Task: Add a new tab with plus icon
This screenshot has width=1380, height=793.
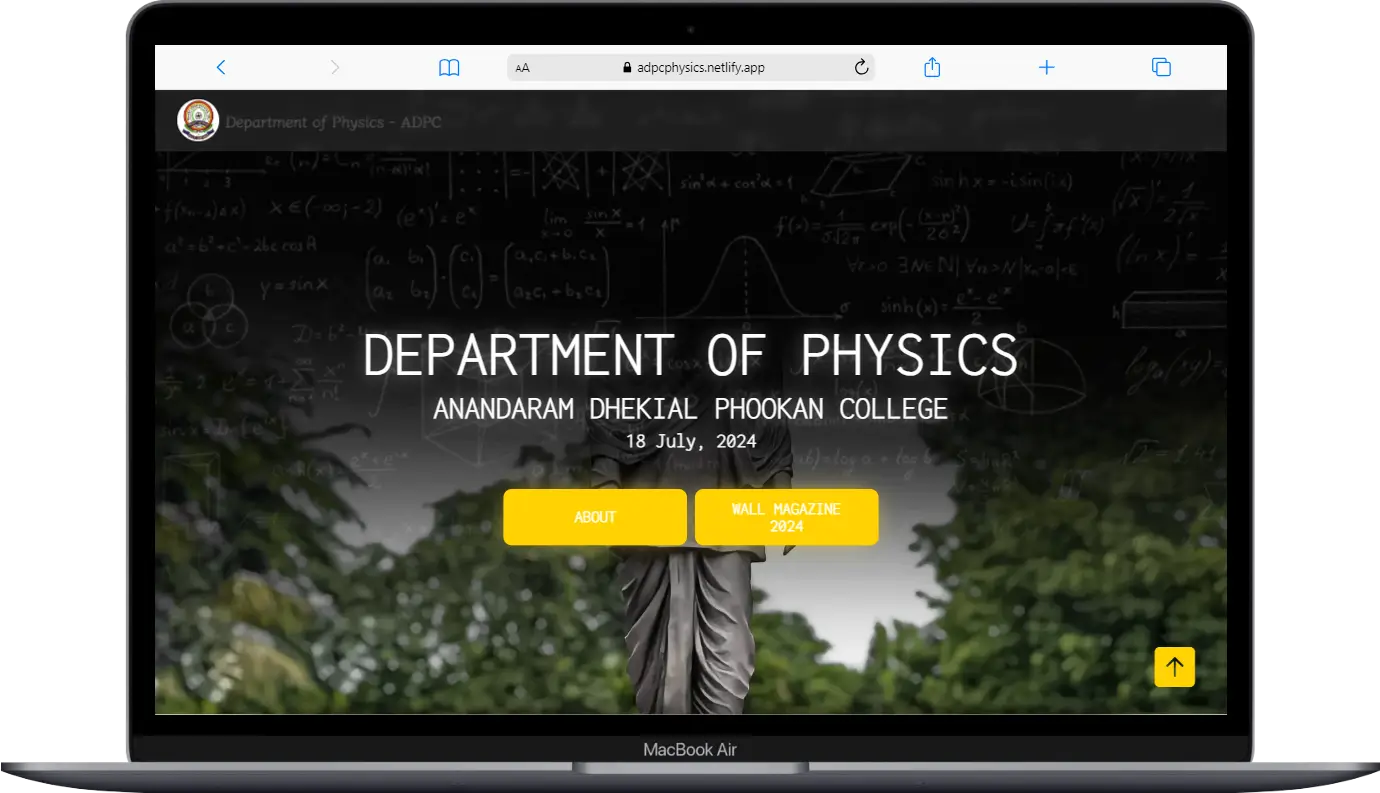Action: (x=1046, y=67)
